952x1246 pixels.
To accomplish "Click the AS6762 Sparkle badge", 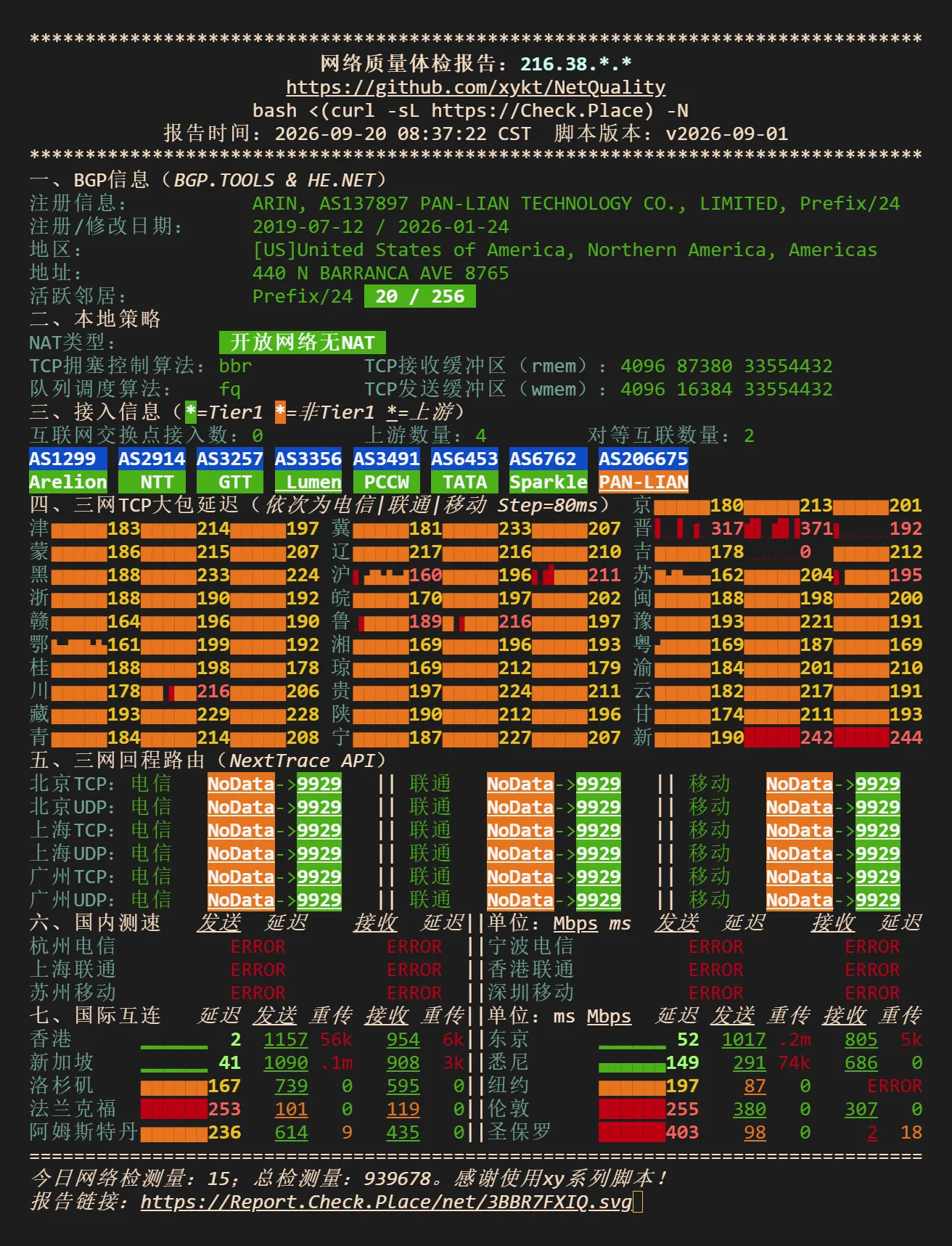I will [x=549, y=470].
